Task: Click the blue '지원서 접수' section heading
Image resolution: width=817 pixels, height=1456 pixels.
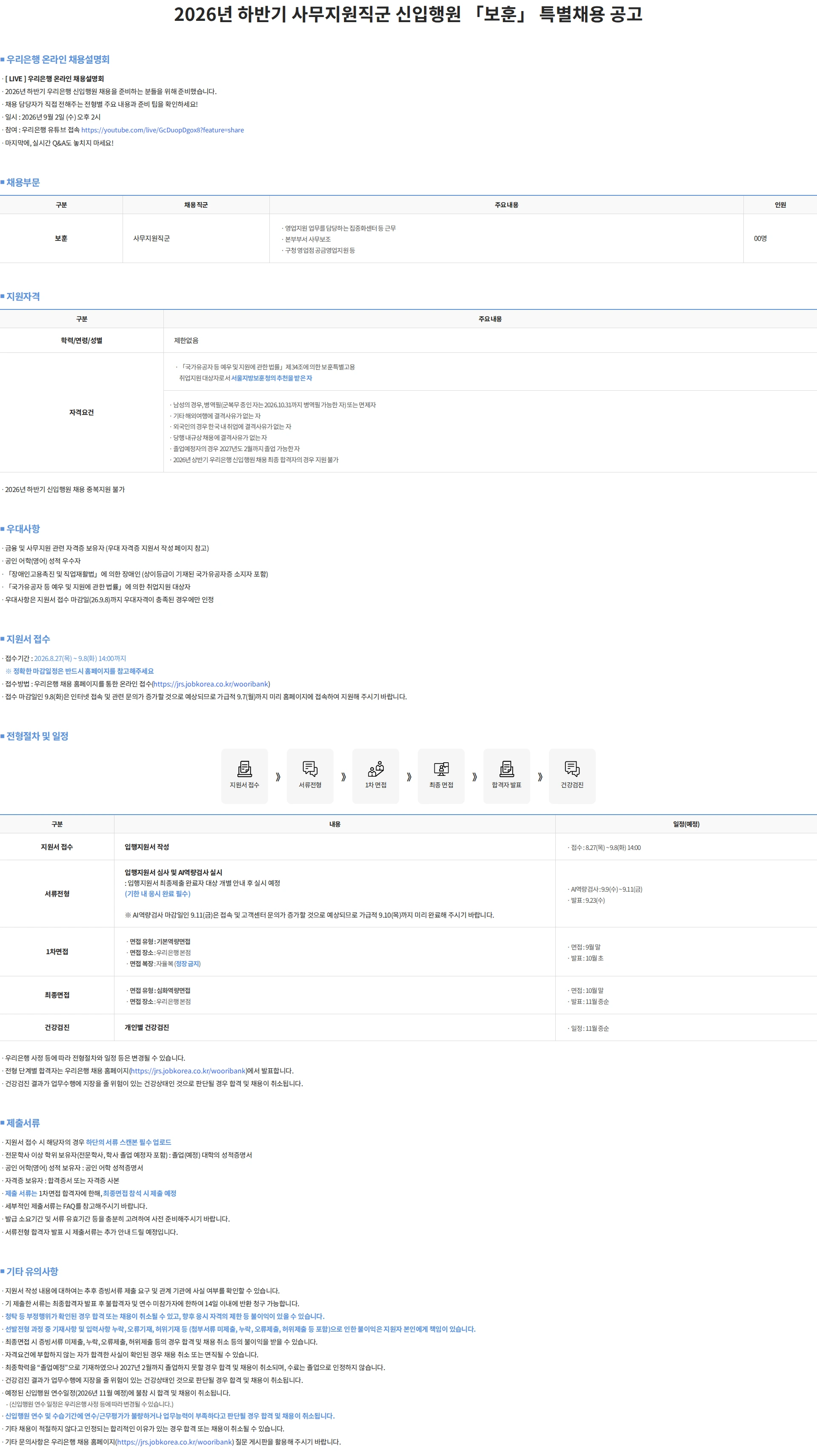Action: point(28,639)
